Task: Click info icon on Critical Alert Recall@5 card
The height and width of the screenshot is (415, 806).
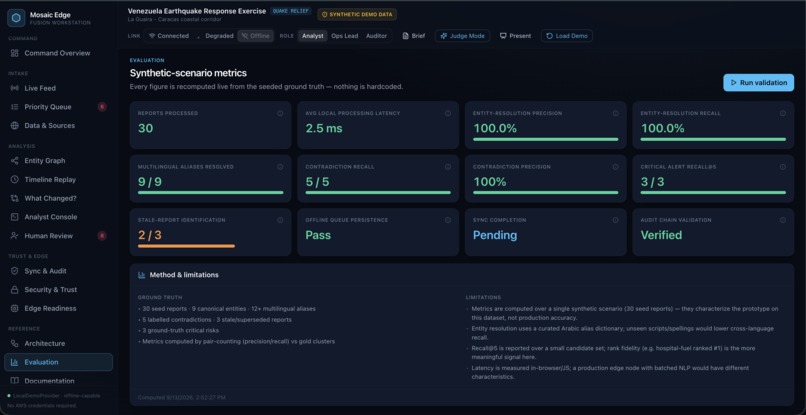Action: (783, 167)
